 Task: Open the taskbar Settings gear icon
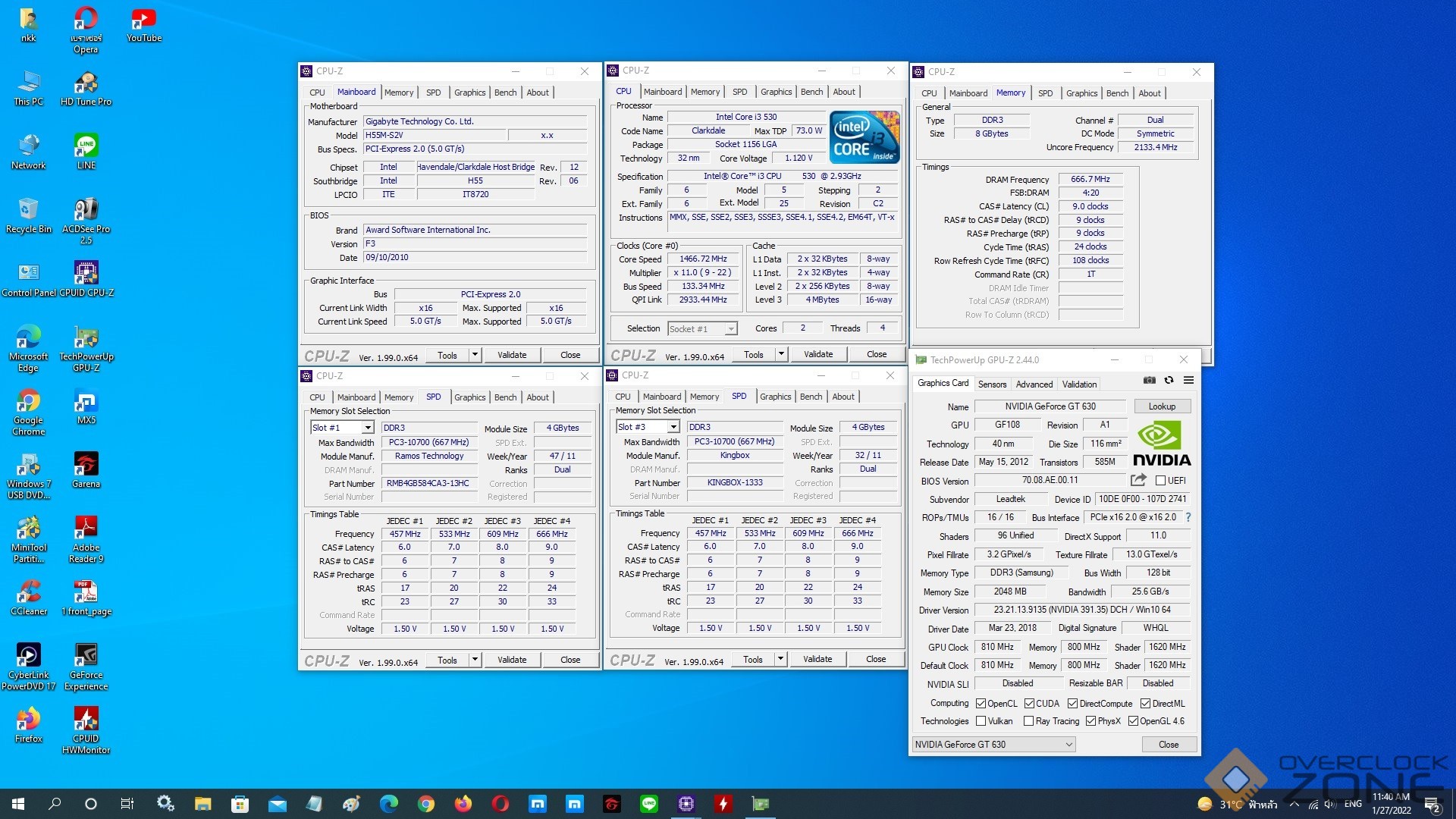[165, 804]
